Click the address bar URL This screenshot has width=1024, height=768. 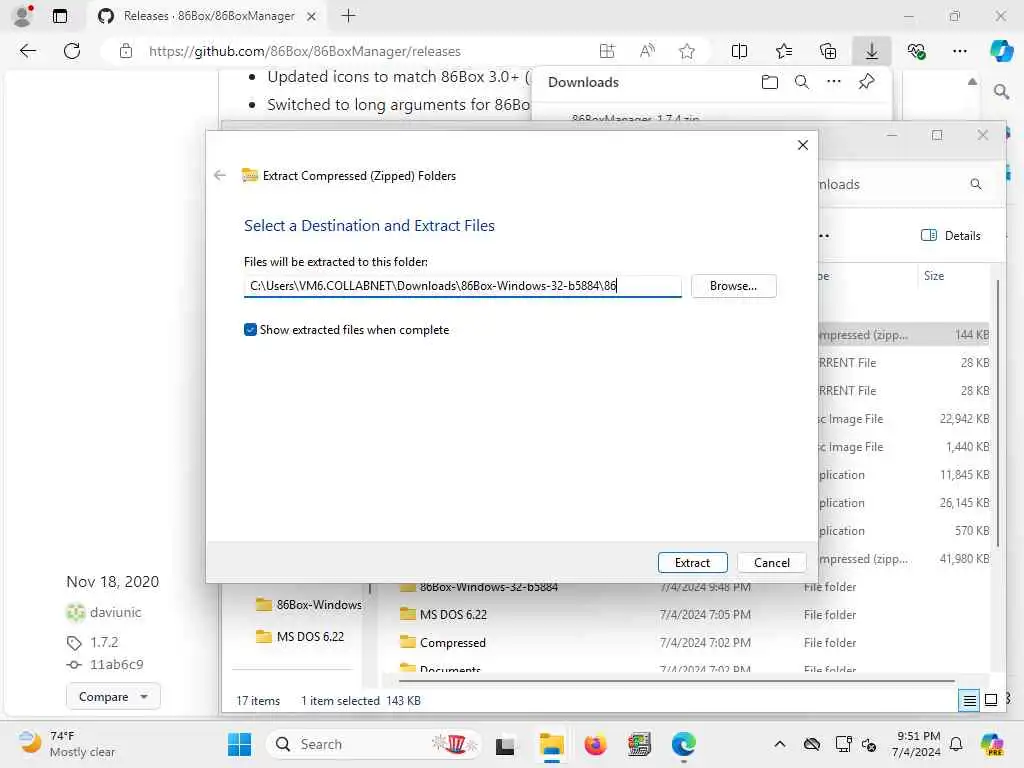click(304, 51)
